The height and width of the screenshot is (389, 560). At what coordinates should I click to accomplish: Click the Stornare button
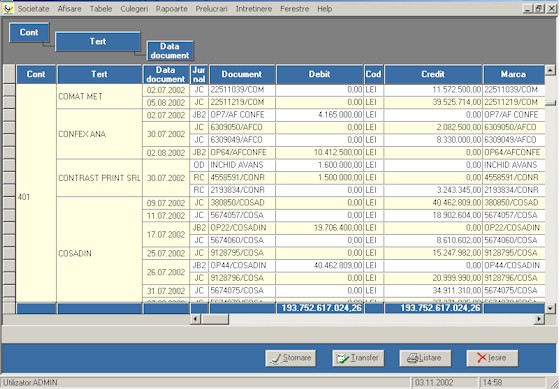(291, 358)
